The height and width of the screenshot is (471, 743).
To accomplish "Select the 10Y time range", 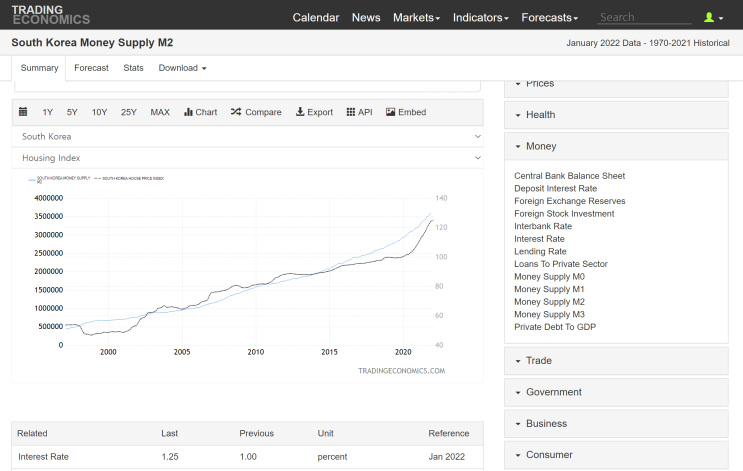I will [100, 112].
